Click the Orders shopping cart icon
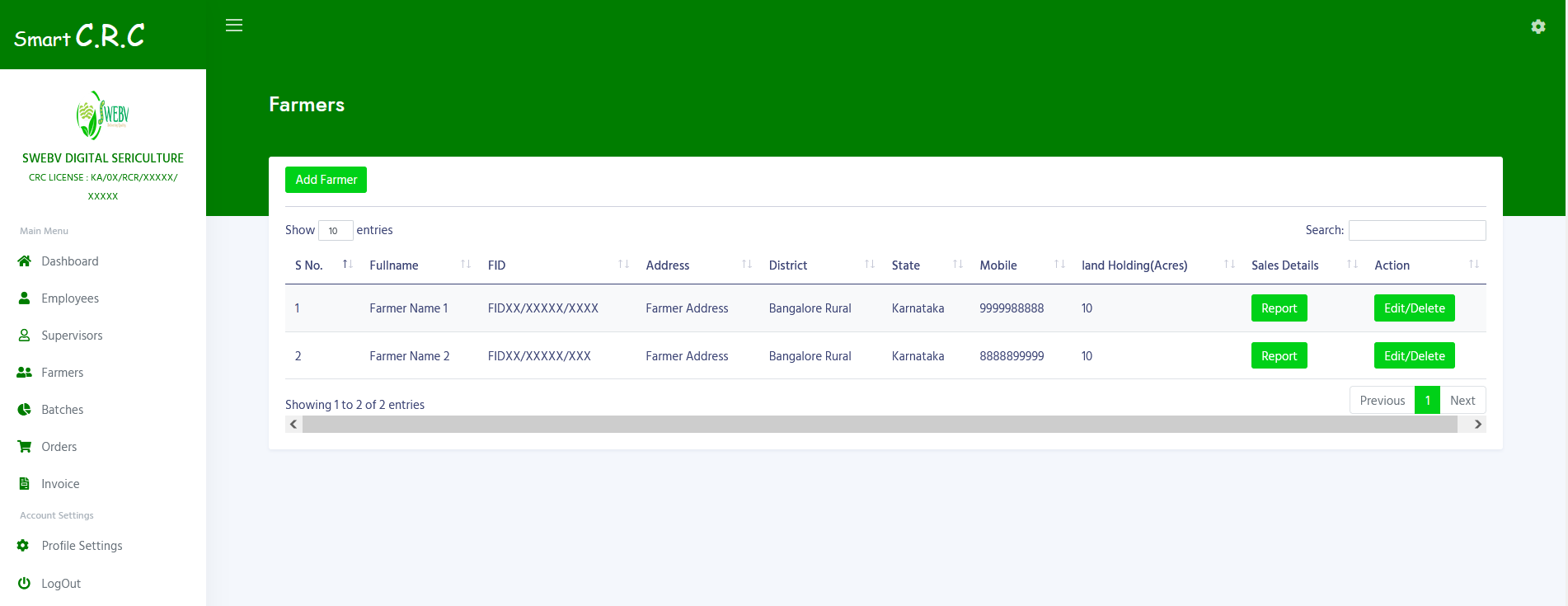 pos(24,447)
